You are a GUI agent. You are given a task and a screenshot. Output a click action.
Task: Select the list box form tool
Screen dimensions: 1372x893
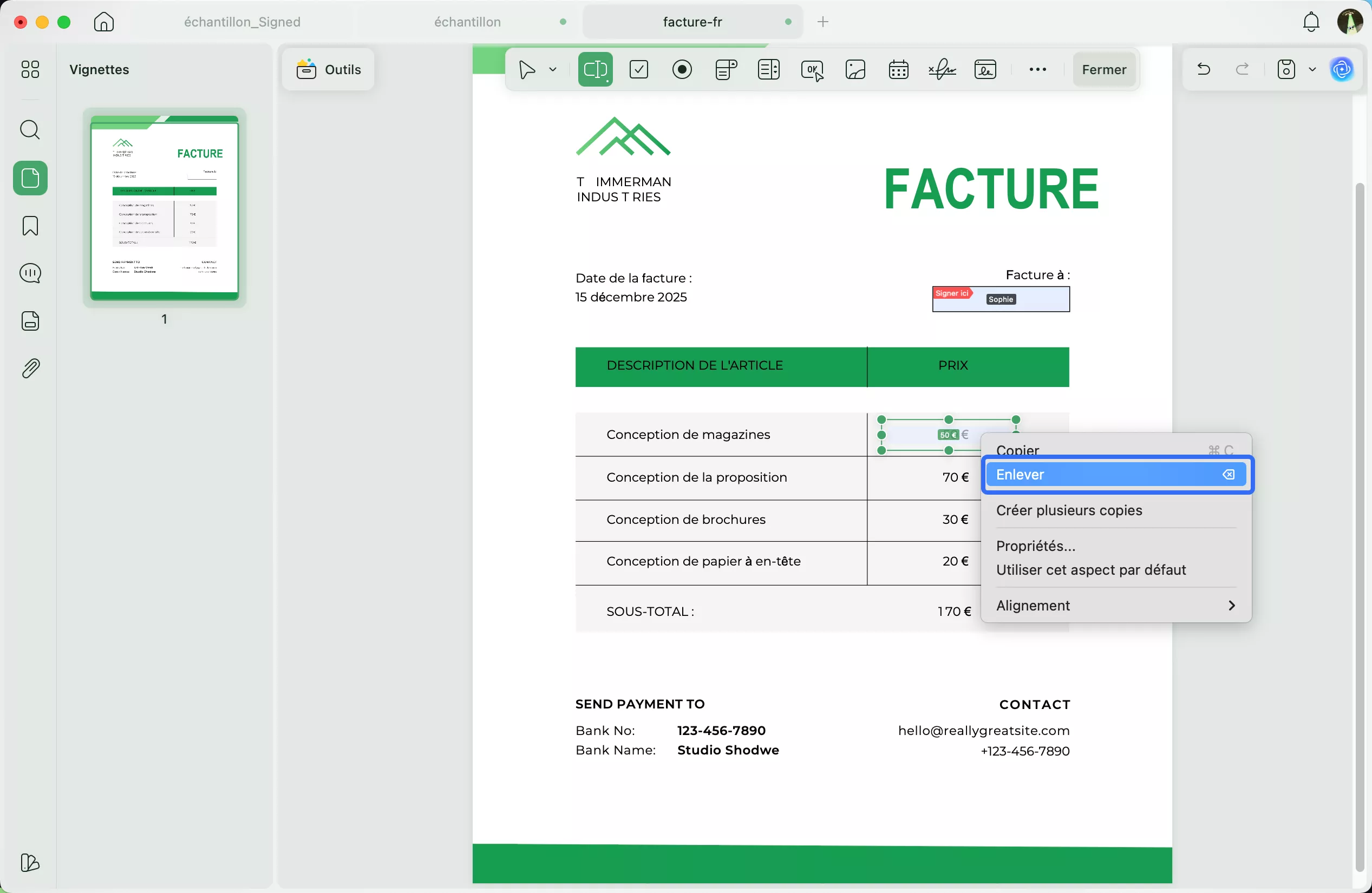tap(768, 70)
